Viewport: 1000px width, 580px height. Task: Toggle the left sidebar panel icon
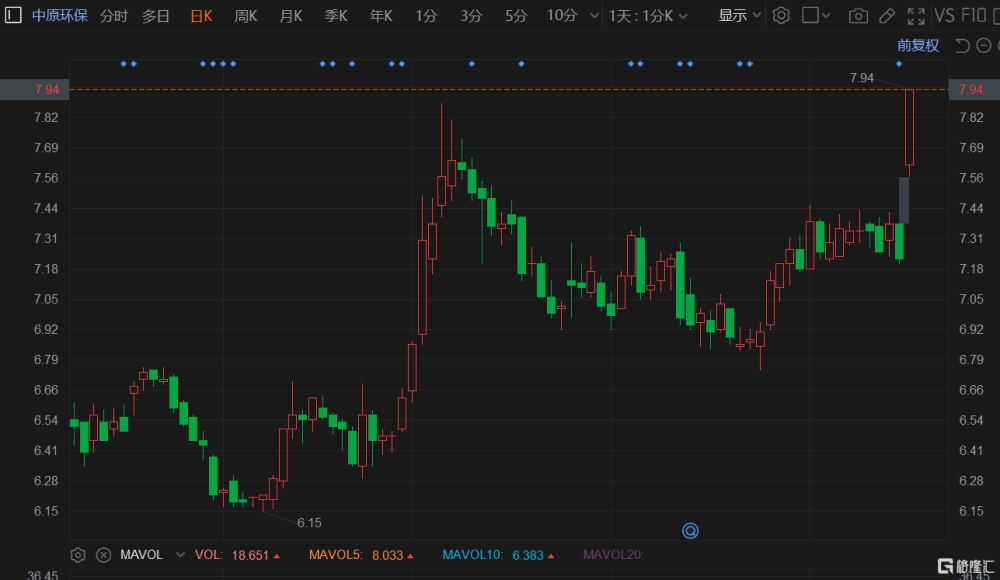(x=13, y=15)
